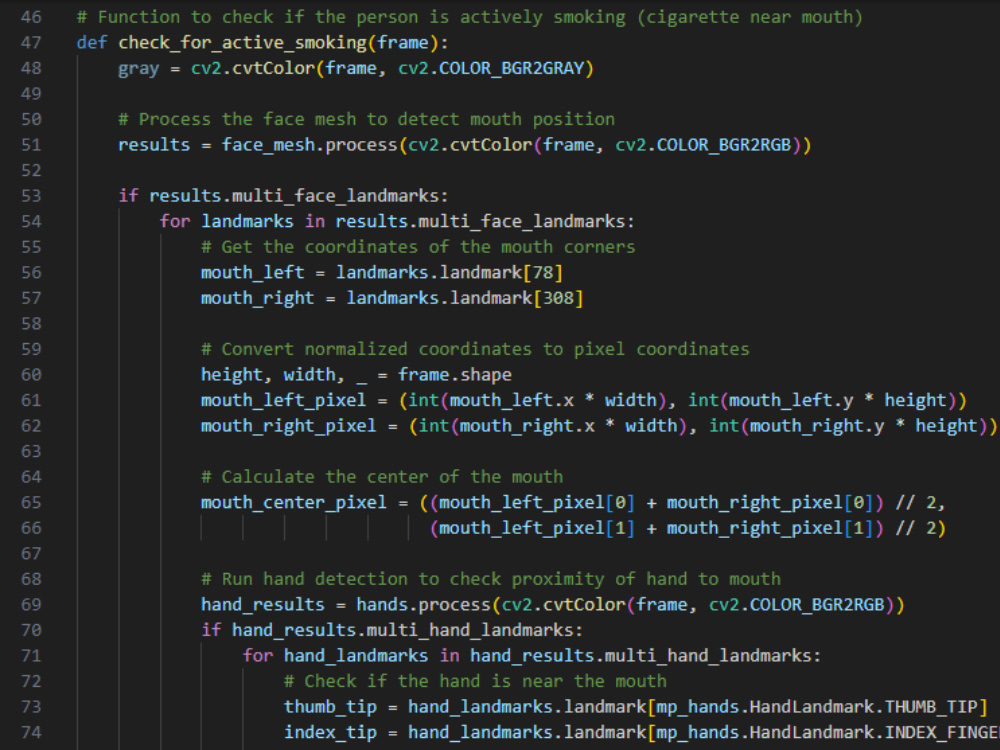This screenshot has width=1000, height=750.
Task: Click 'mouth_left' assignment on line 56
Action: 253,273
